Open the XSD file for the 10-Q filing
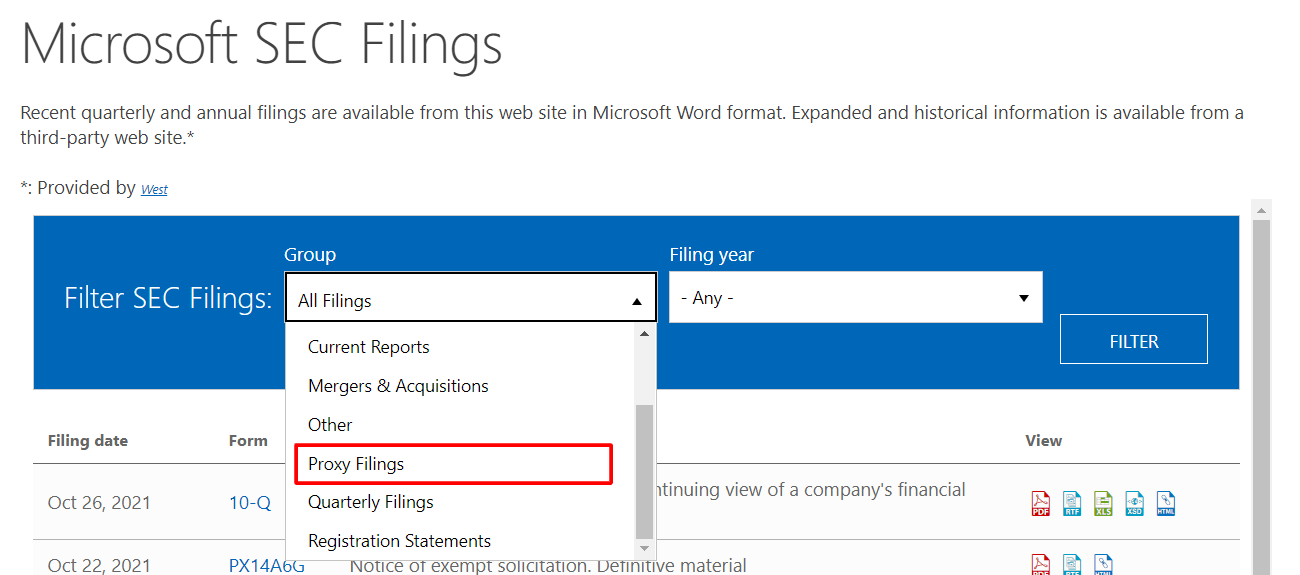Viewport: 1300px width, 575px height. coord(1134,503)
